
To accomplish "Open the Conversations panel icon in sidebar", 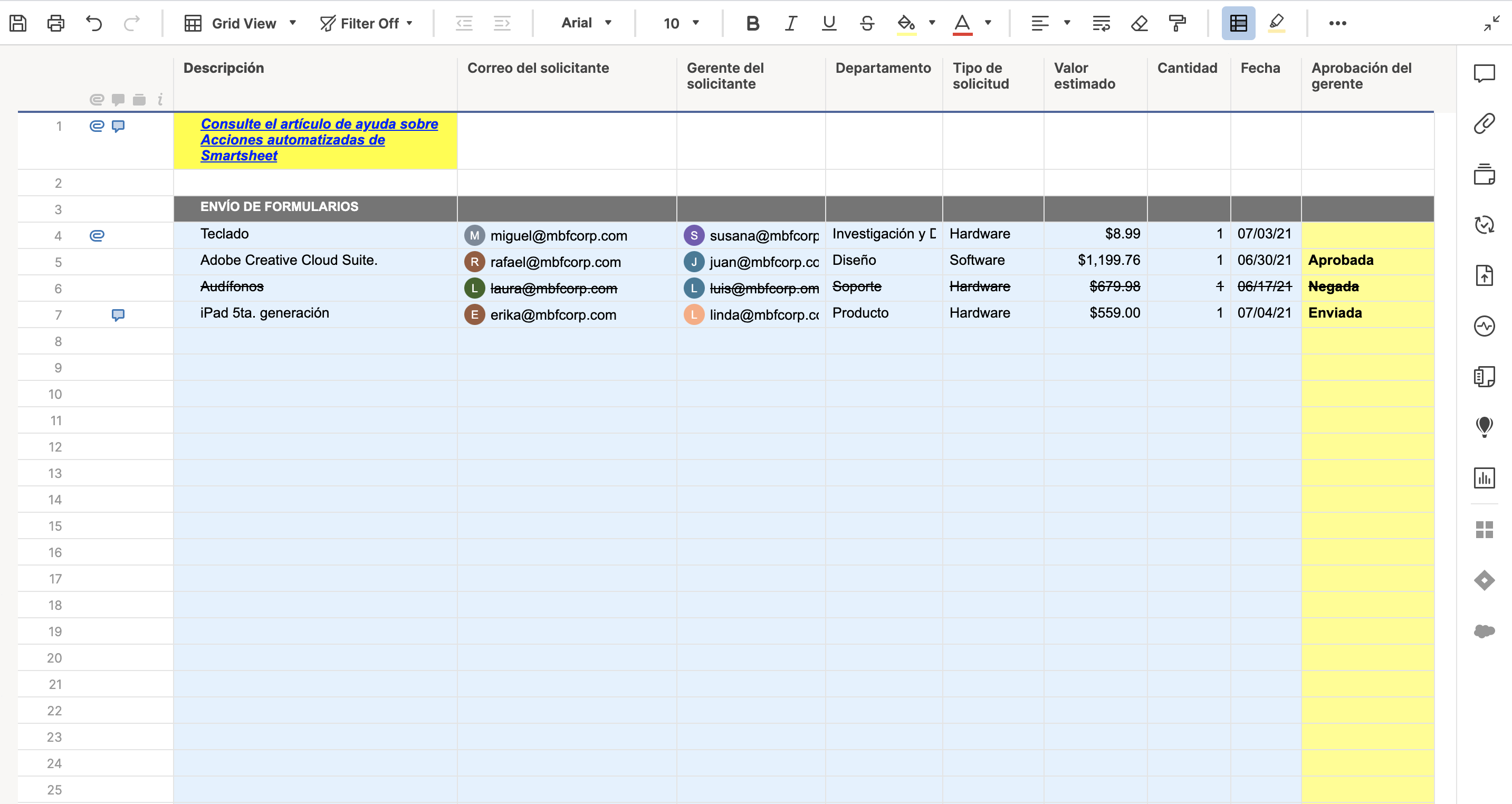I will click(x=1484, y=73).
